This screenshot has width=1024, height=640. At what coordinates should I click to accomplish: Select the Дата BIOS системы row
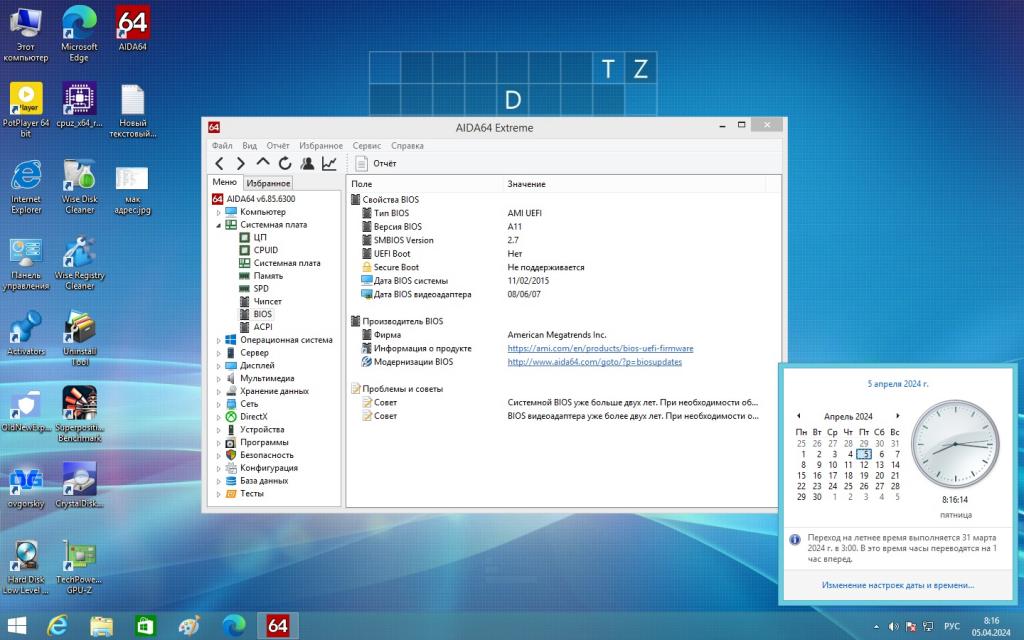pos(563,281)
